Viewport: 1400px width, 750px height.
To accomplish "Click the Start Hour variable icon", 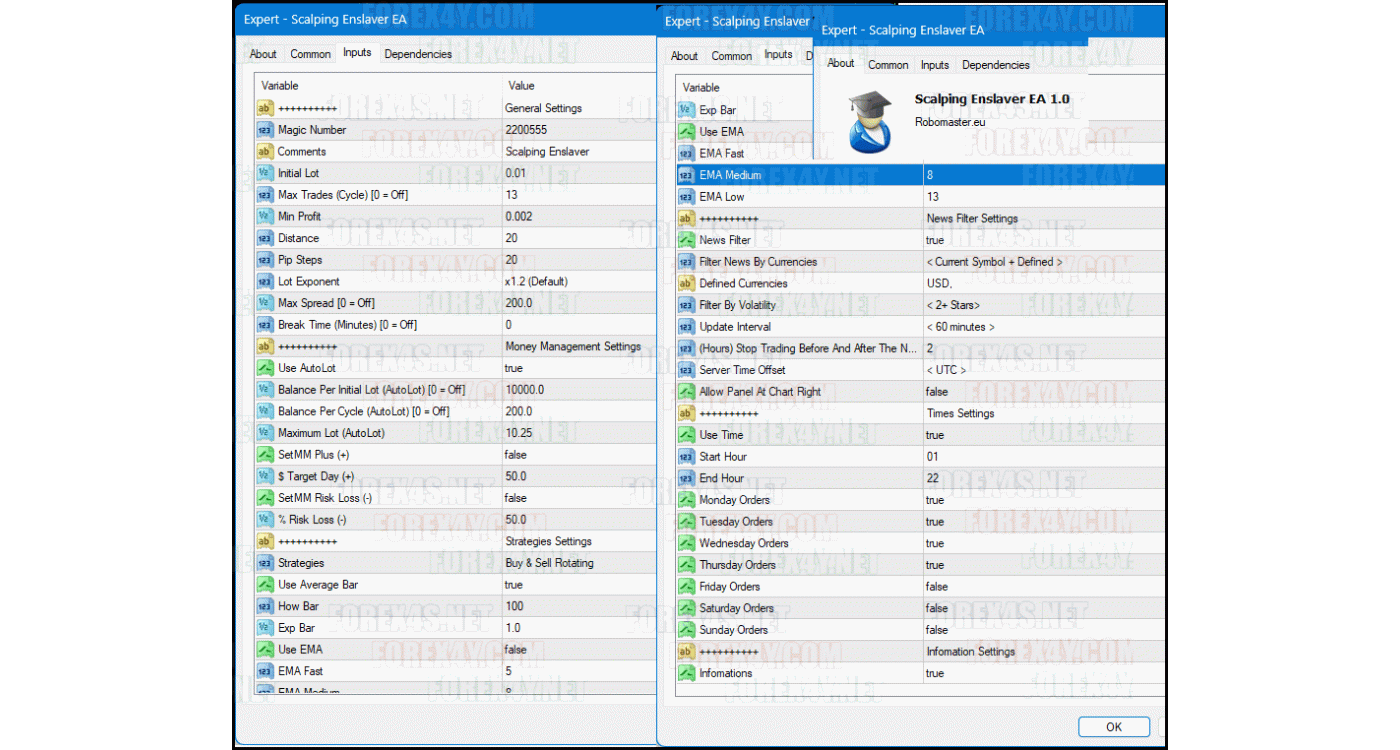I will 686,457.
